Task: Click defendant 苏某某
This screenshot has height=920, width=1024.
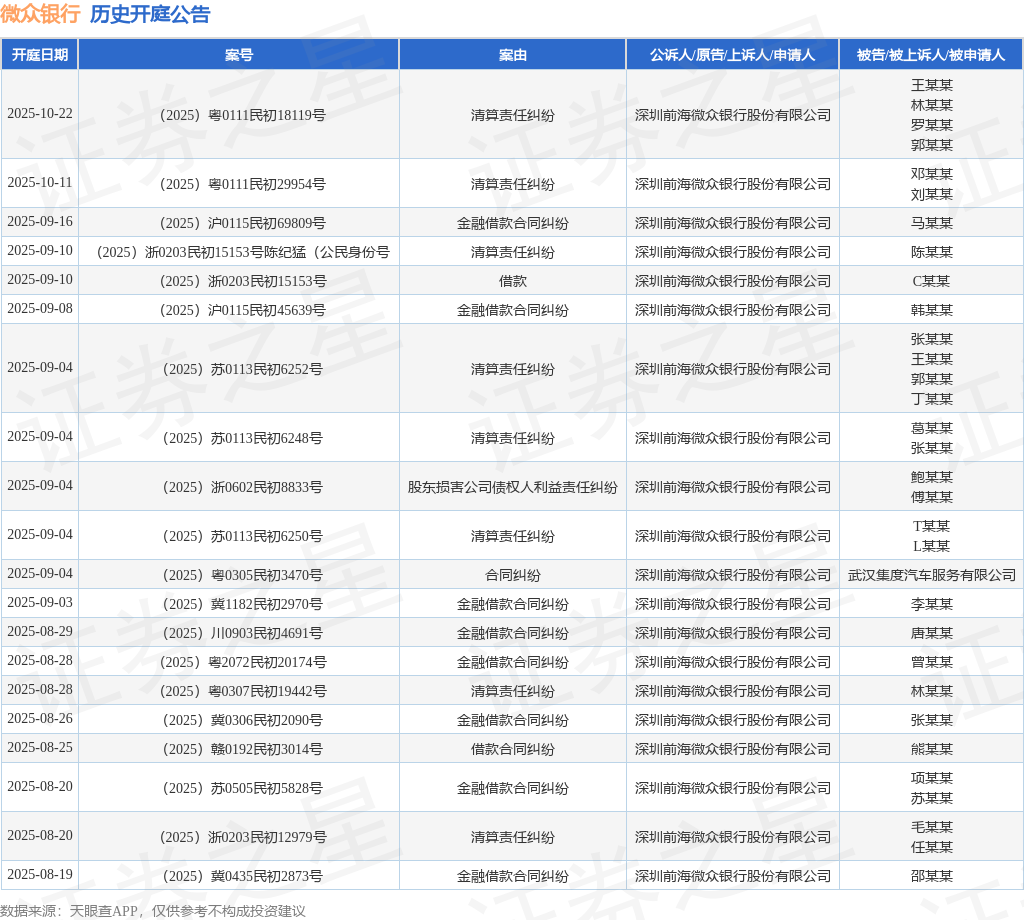Action: click(x=931, y=799)
